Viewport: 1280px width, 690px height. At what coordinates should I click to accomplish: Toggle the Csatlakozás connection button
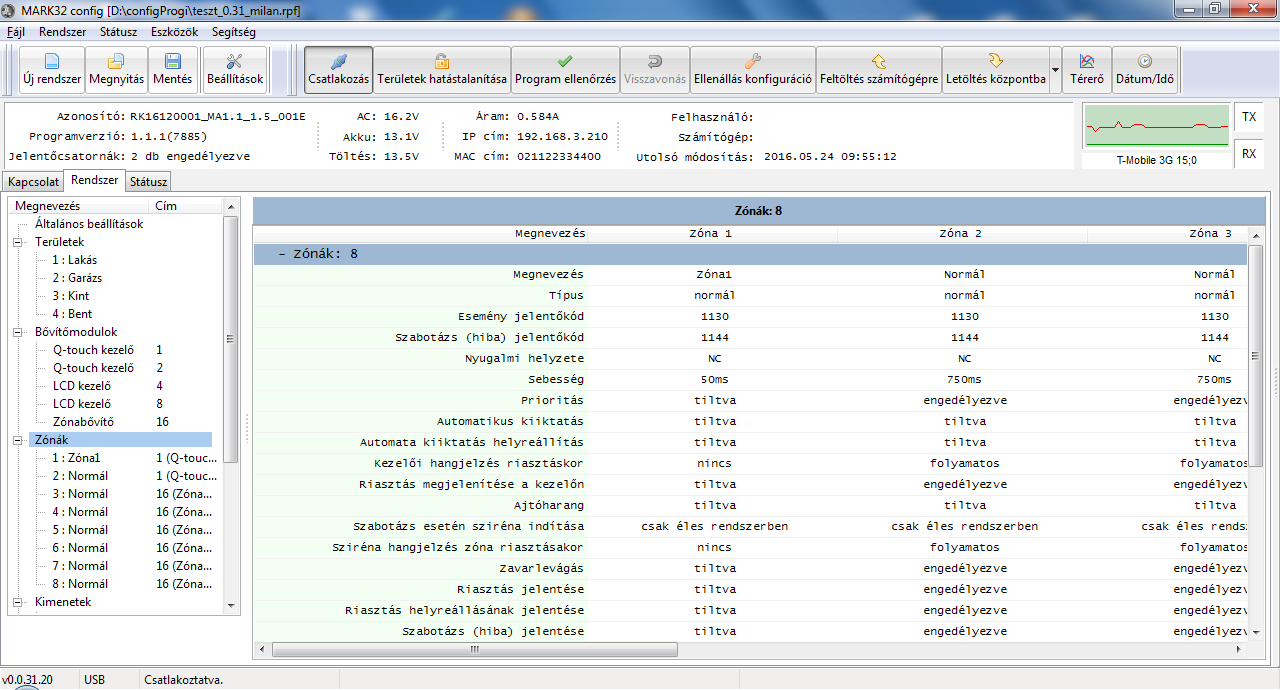pyautogui.click(x=338, y=69)
